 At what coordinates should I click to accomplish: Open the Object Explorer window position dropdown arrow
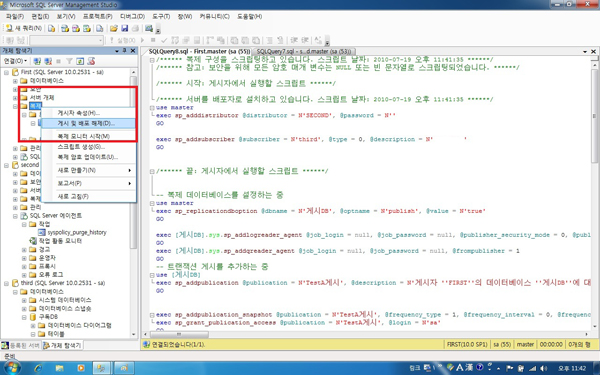point(117,51)
